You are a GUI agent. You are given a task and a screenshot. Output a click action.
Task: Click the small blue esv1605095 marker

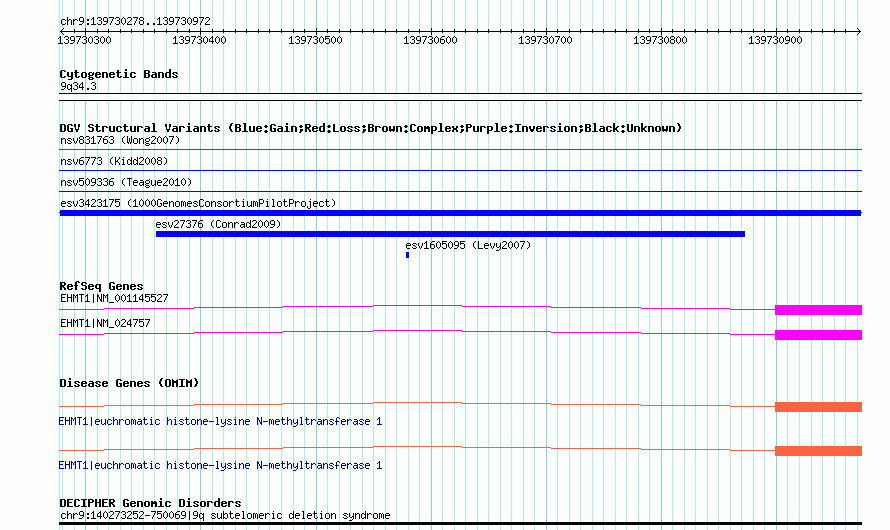pyautogui.click(x=408, y=255)
